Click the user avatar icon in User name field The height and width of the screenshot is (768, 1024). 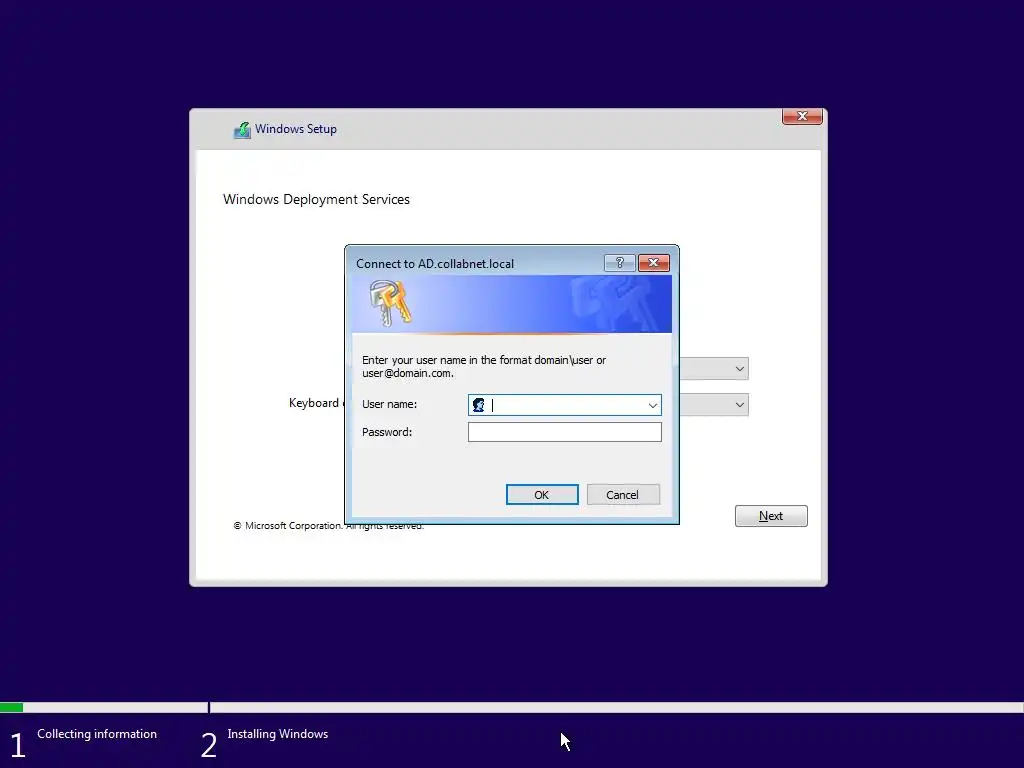click(479, 405)
